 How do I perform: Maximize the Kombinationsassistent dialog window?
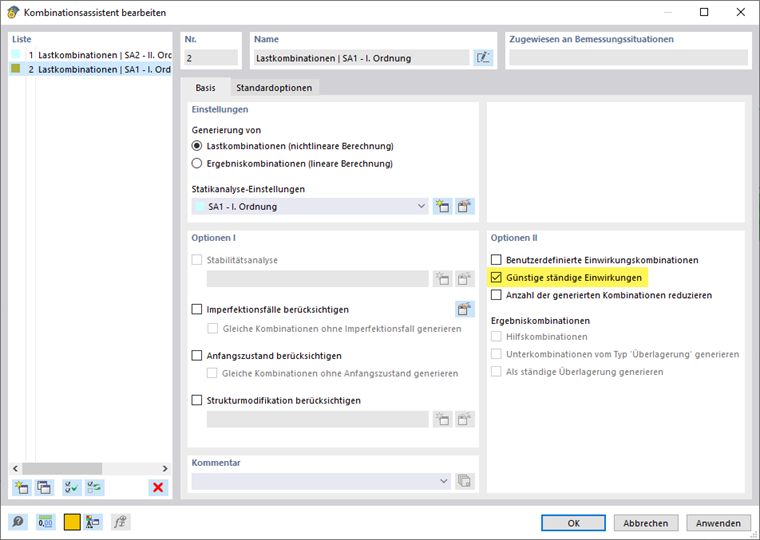tap(704, 12)
